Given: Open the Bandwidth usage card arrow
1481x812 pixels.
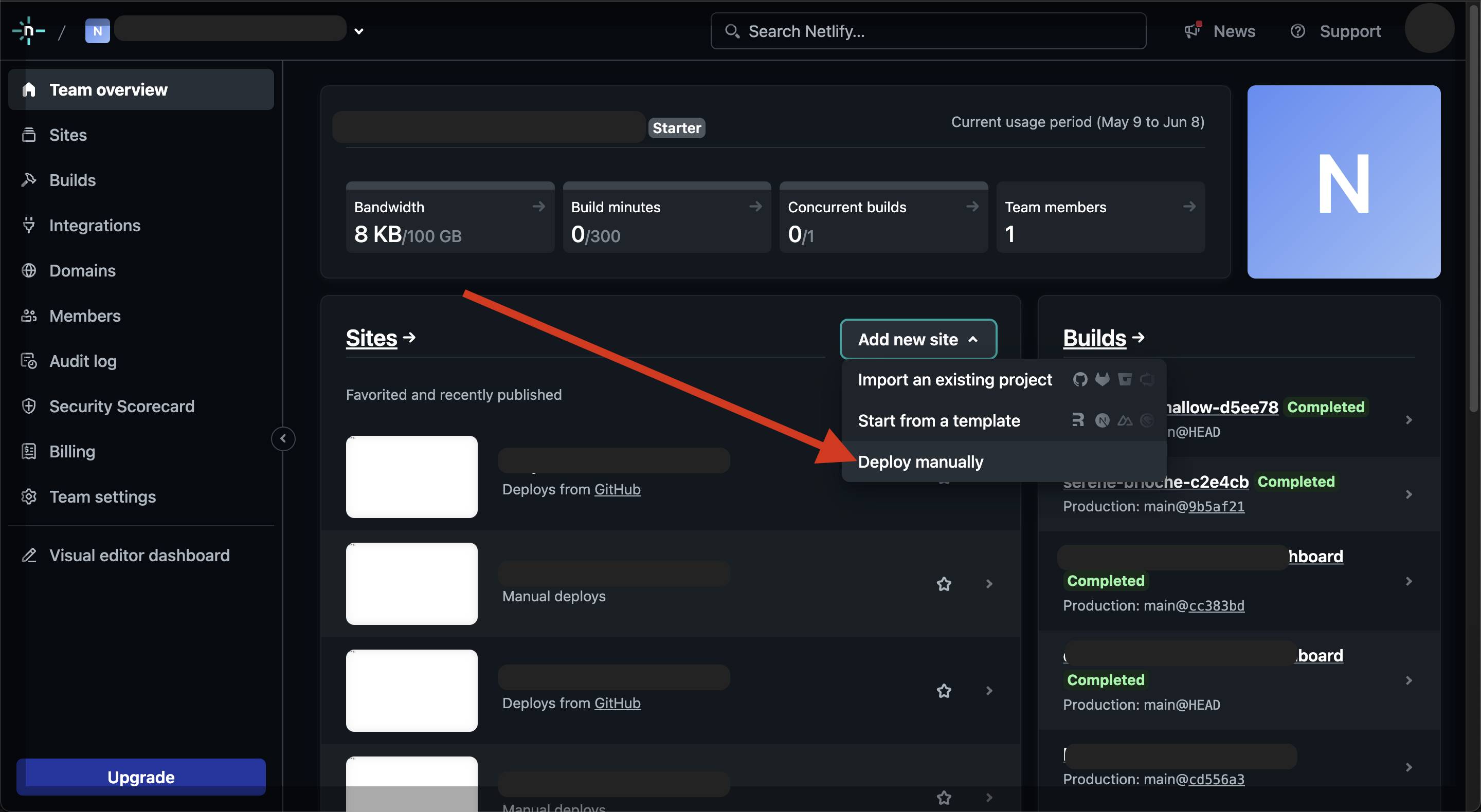Looking at the screenshot, I should [539, 206].
